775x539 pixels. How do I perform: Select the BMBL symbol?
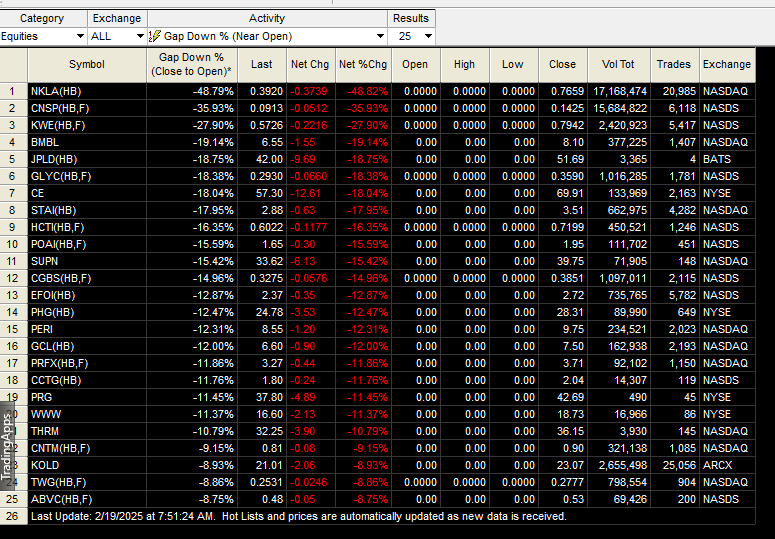pyautogui.click(x=45, y=142)
